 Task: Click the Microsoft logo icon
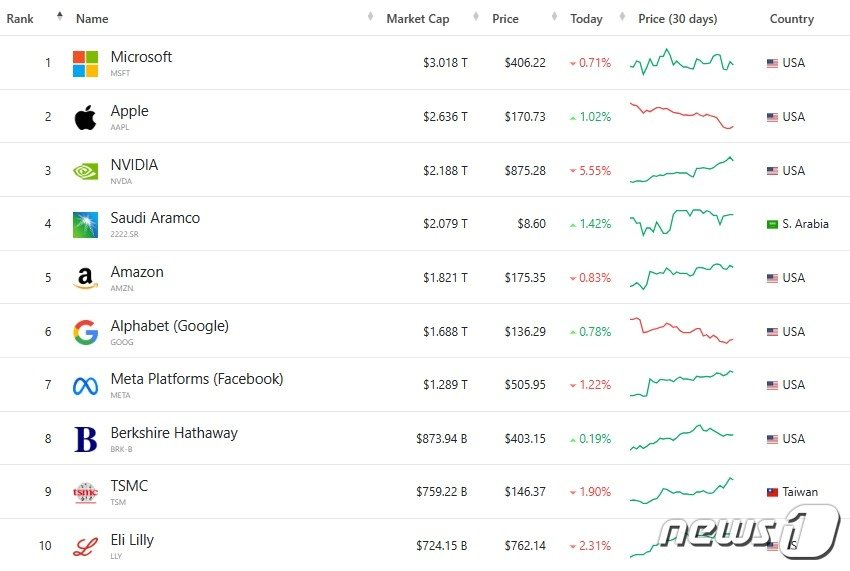tap(85, 63)
